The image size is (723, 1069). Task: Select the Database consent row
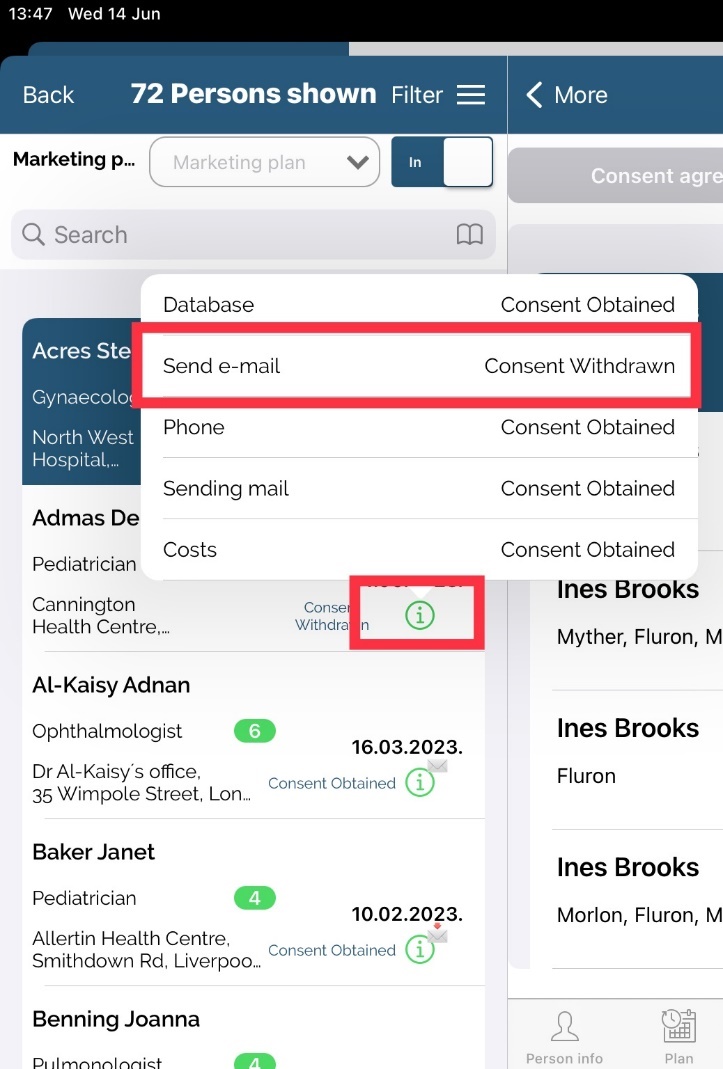click(x=419, y=305)
